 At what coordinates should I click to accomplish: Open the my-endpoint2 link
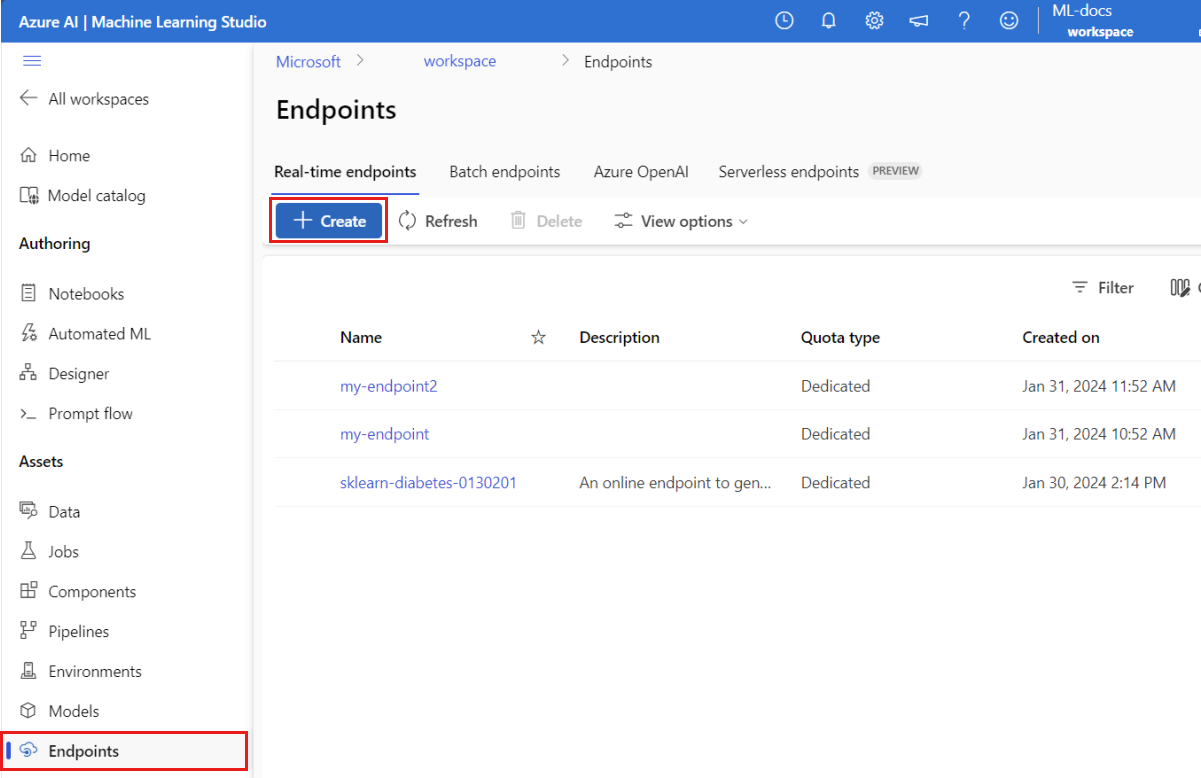click(388, 386)
